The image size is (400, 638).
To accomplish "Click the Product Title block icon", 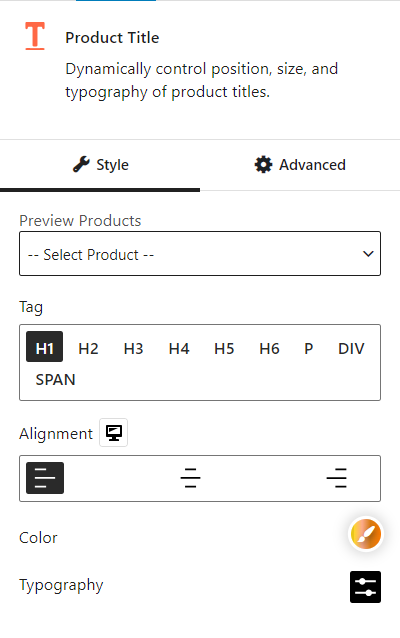I will point(35,36).
